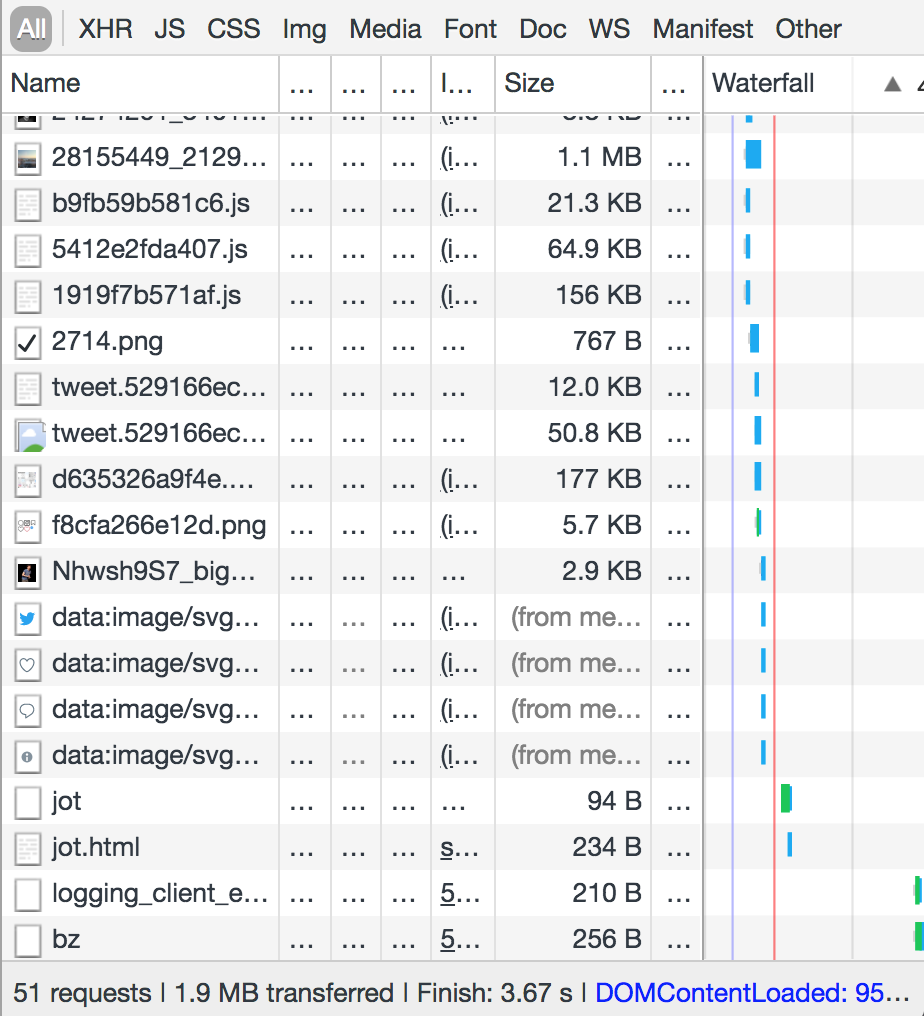Screen dimensions: 924x1016
Task: Select the logging_client_e request
Action: tap(159, 894)
